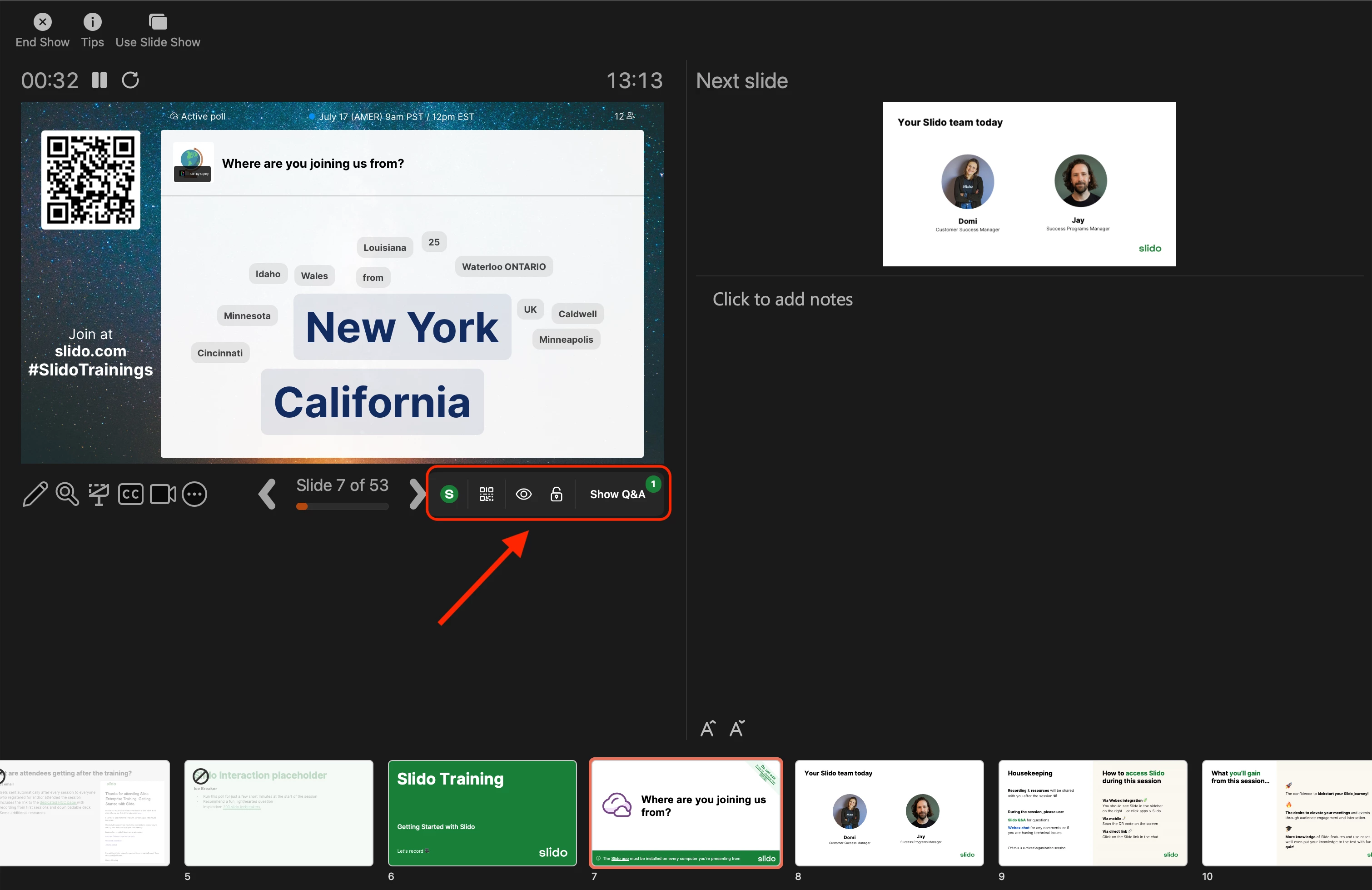Screen dimensions: 1372x890
Task: Click the clock time 13:13
Action: click(634, 80)
